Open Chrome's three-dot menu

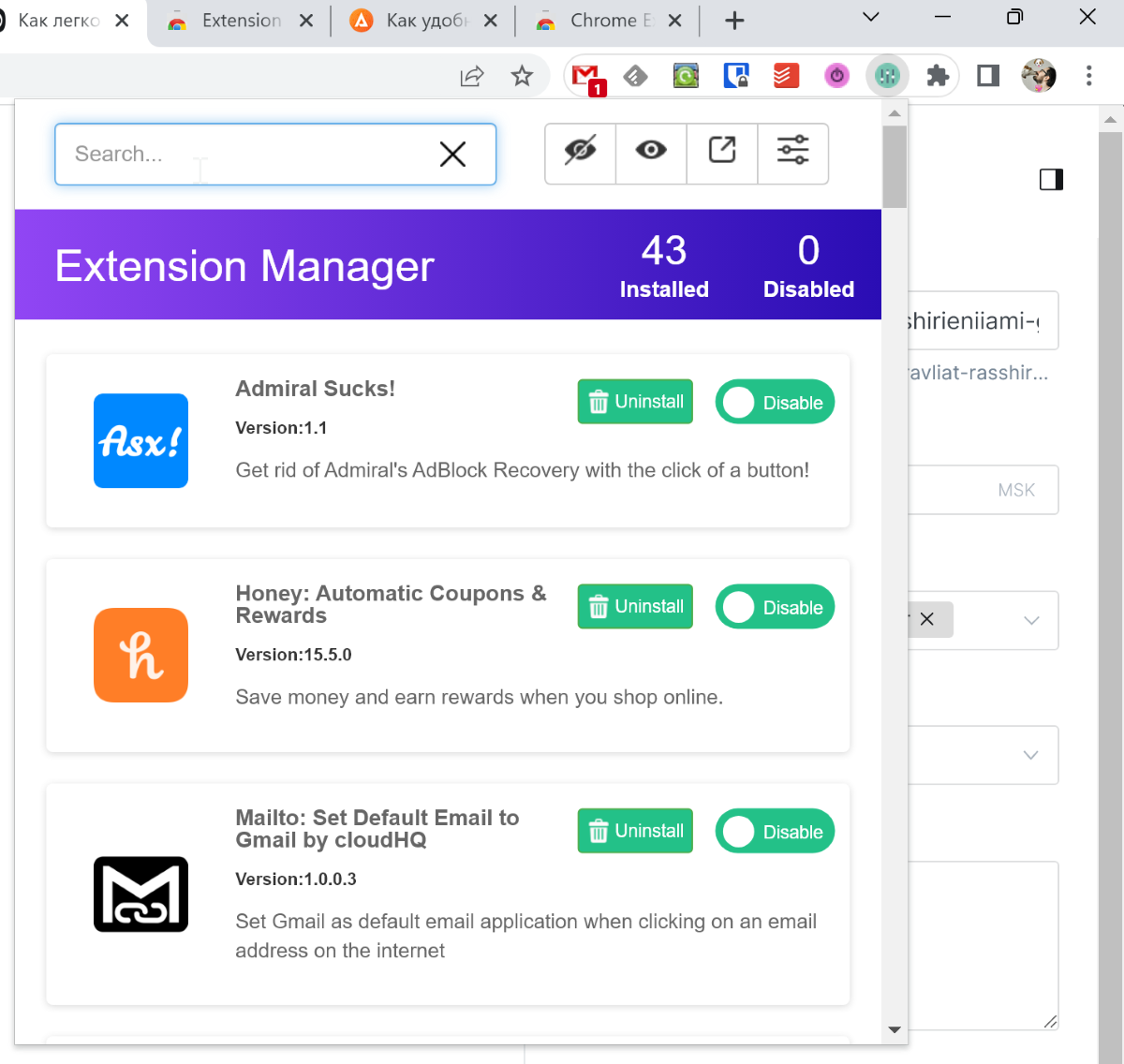[1088, 76]
